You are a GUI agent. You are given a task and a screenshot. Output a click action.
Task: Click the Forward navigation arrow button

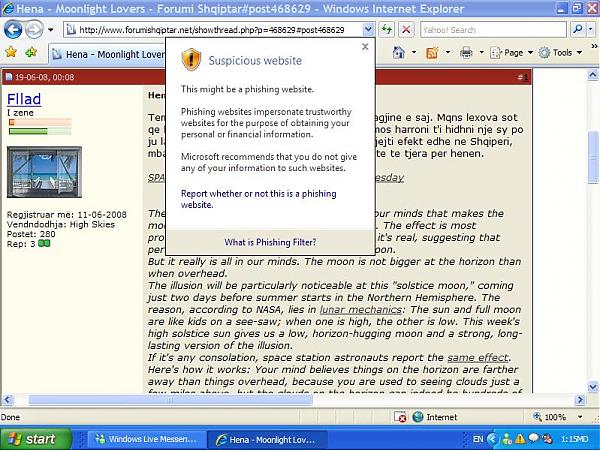point(34,29)
